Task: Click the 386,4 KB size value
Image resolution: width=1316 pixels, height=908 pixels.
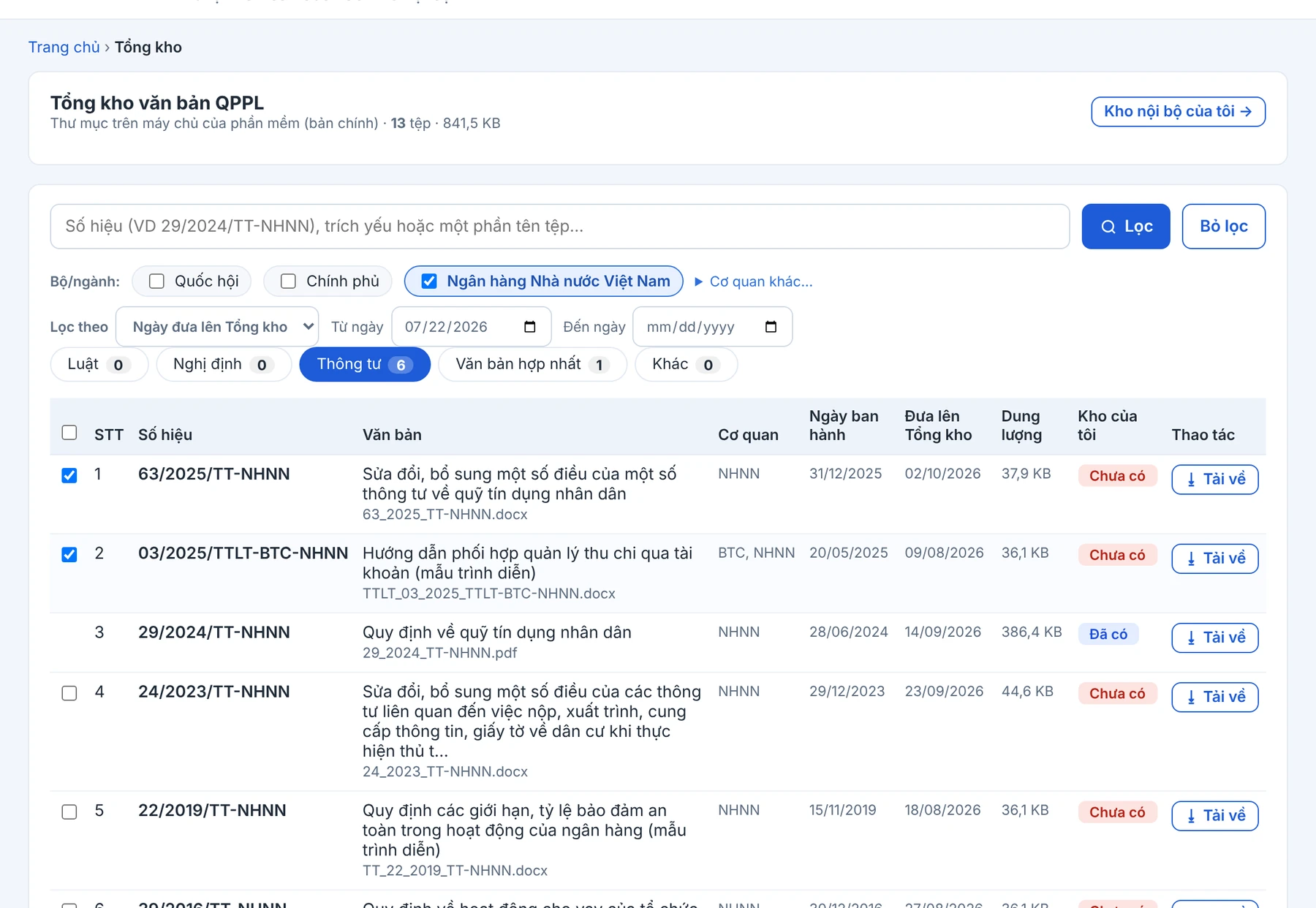Action: (x=1032, y=632)
